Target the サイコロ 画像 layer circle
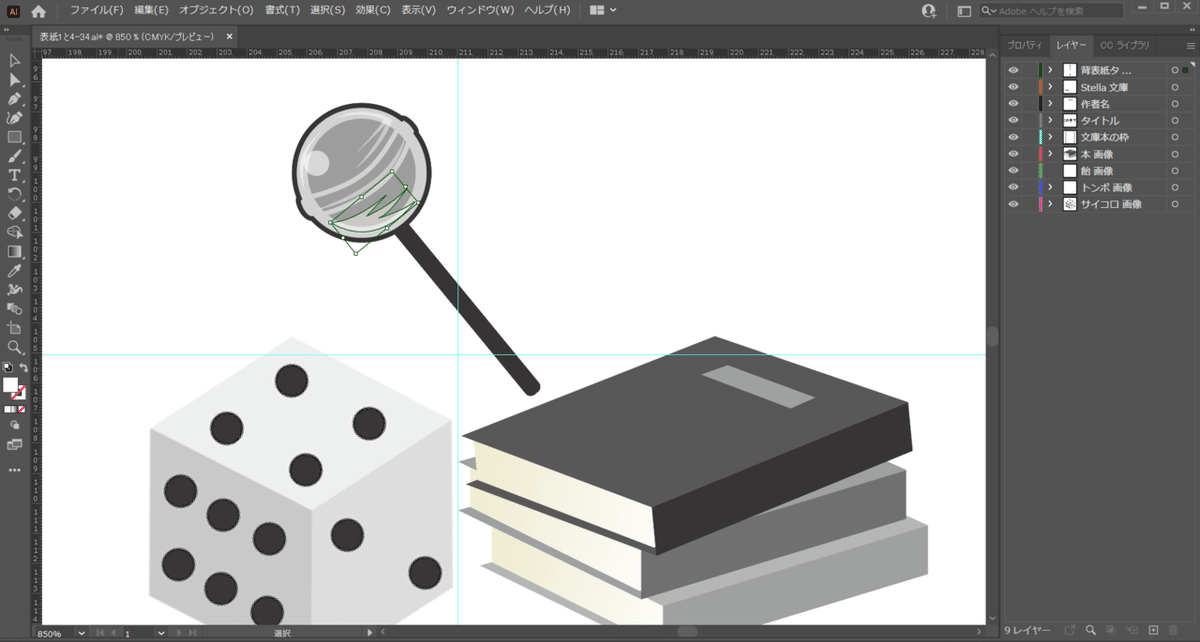Viewport: 1200px width, 642px height. click(x=1175, y=204)
